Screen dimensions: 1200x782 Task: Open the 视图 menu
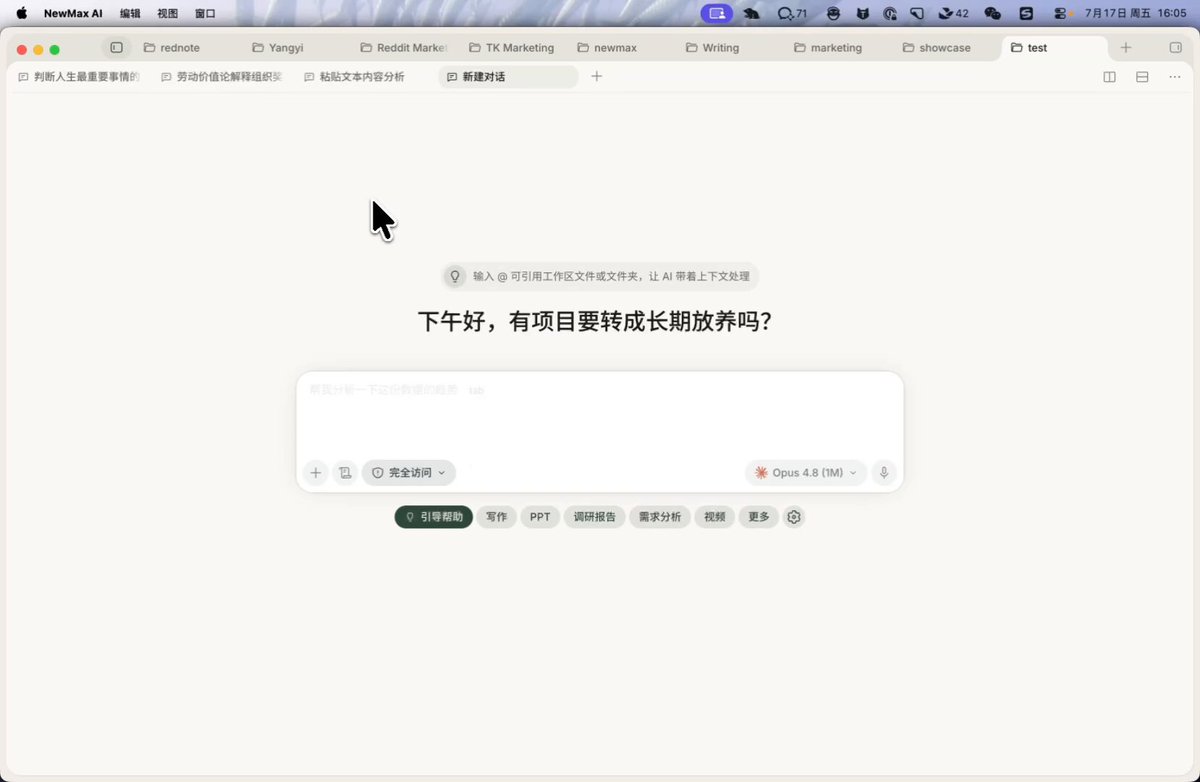167,14
